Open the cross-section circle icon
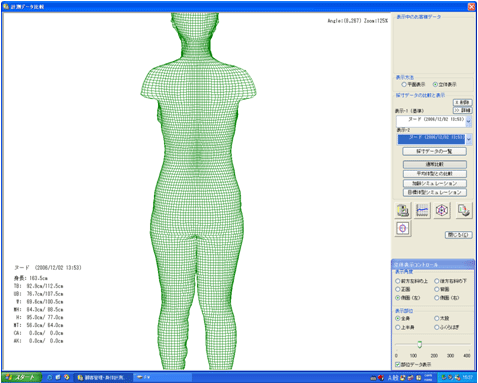Screen dimensions: 478x383 coord(403,229)
